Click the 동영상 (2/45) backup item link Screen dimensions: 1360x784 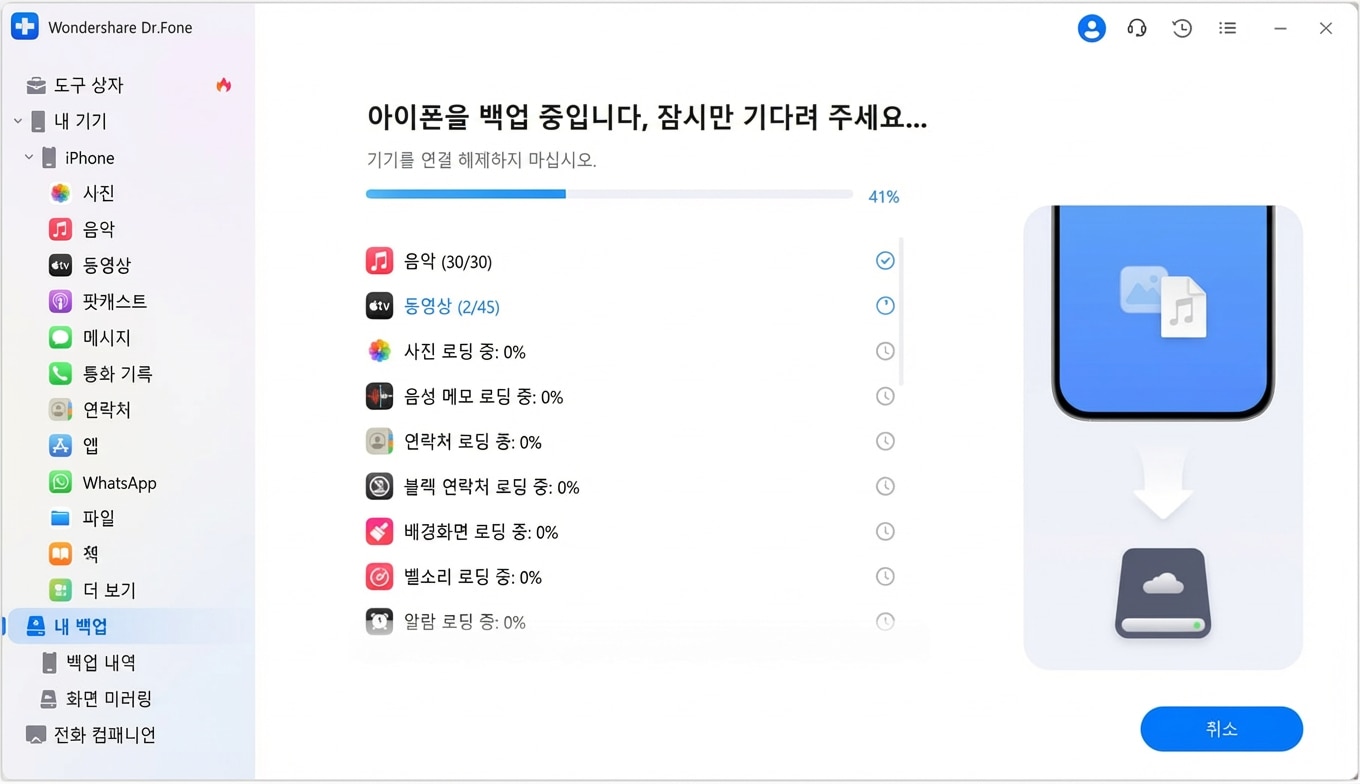[x=451, y=307]
